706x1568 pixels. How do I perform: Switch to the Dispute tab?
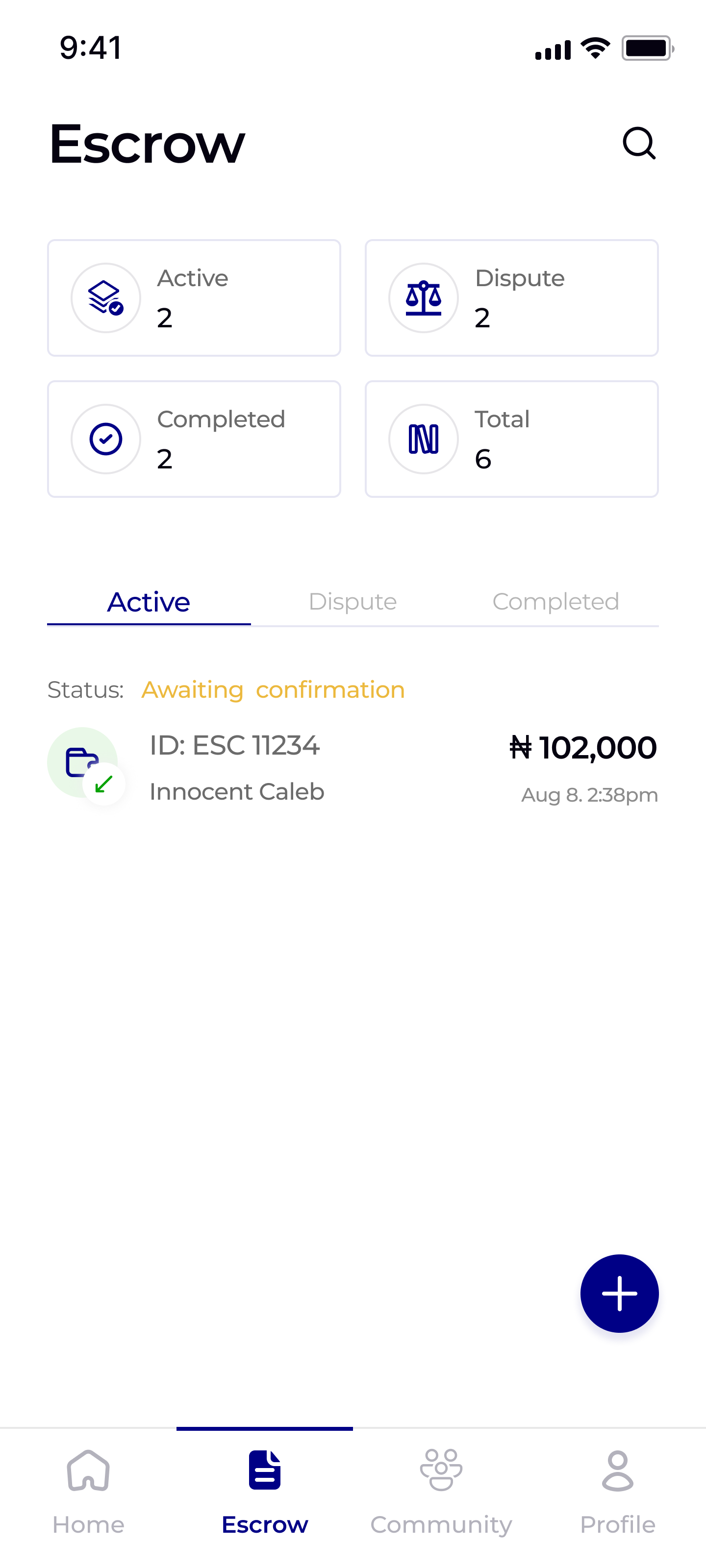coord(353,601)
